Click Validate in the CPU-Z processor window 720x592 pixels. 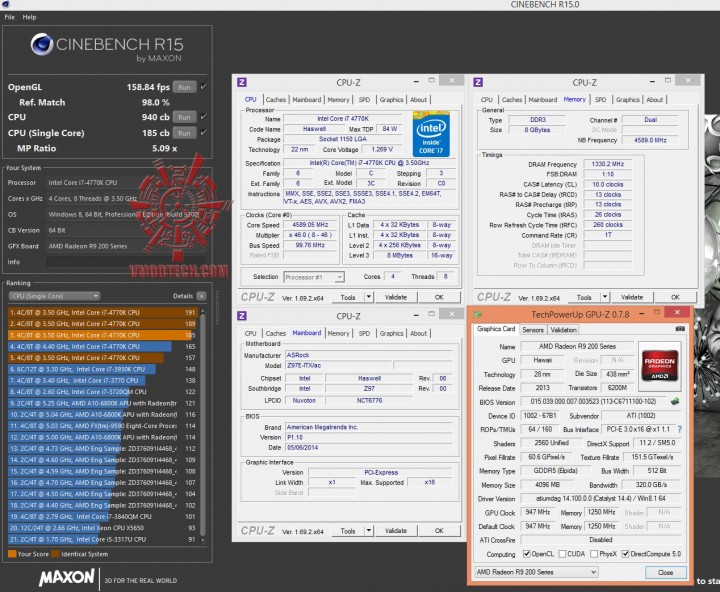click(x=396, y=297)
